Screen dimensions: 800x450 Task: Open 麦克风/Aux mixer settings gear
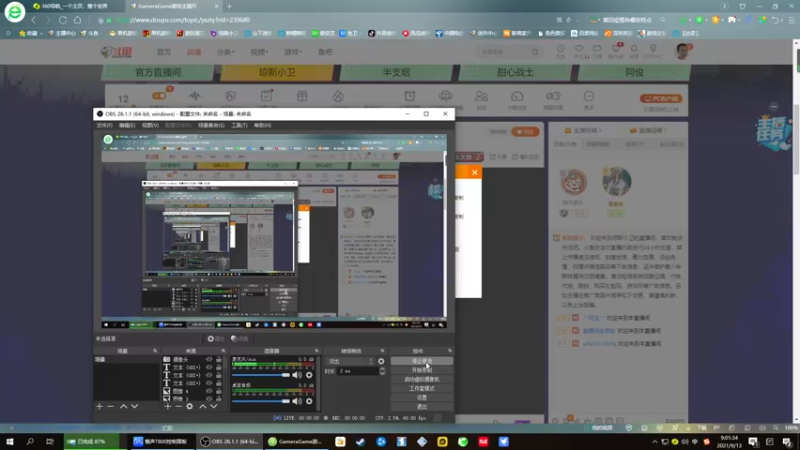[x=309, y=375]
